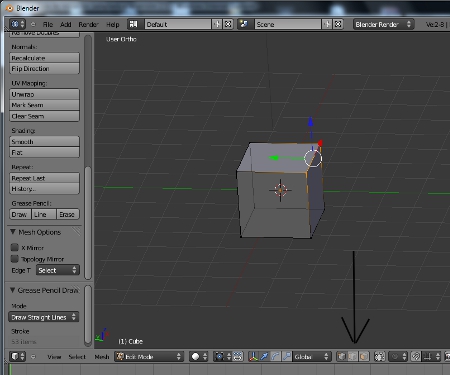Toggle limit selection to visible icon
The height and width of the screenshot is (375, 450).
click(379, 357)
